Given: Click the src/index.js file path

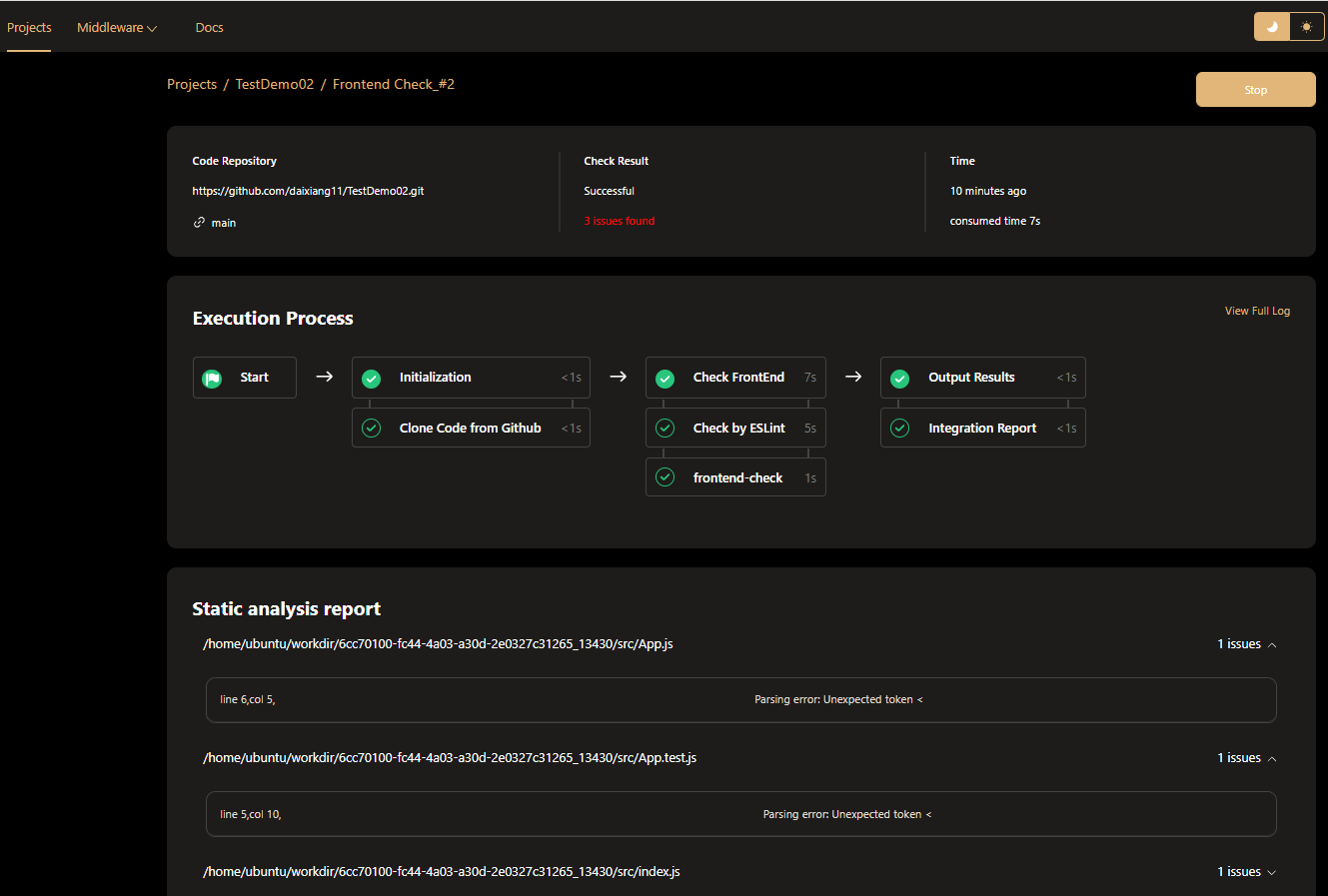Looking at the screenshot, I should point(442,872).
